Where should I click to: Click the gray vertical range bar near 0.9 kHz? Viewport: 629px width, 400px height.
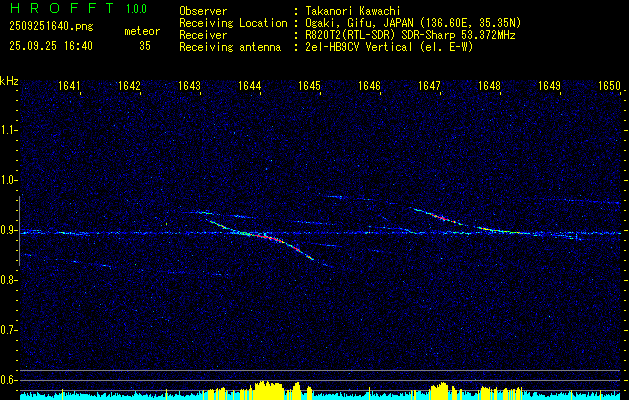tap(20, 231)
